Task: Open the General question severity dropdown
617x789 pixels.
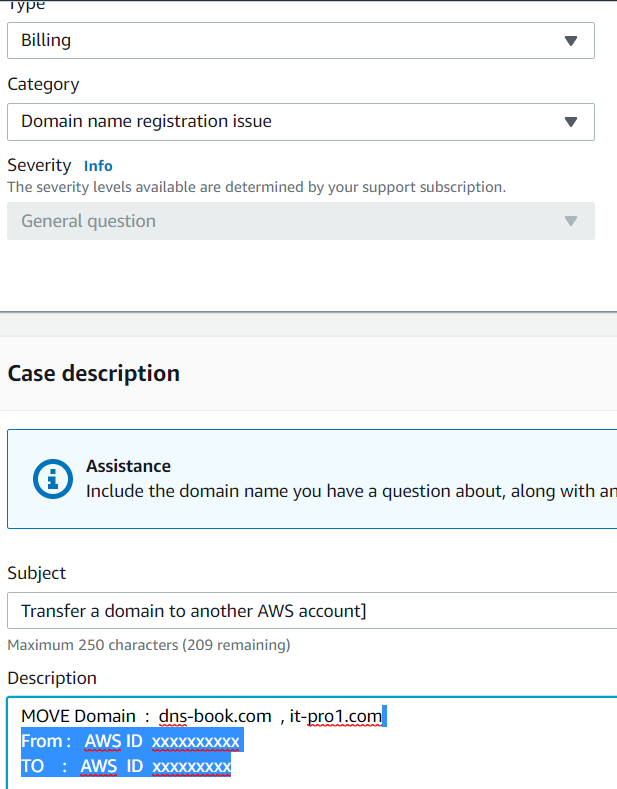Action: 300,221
